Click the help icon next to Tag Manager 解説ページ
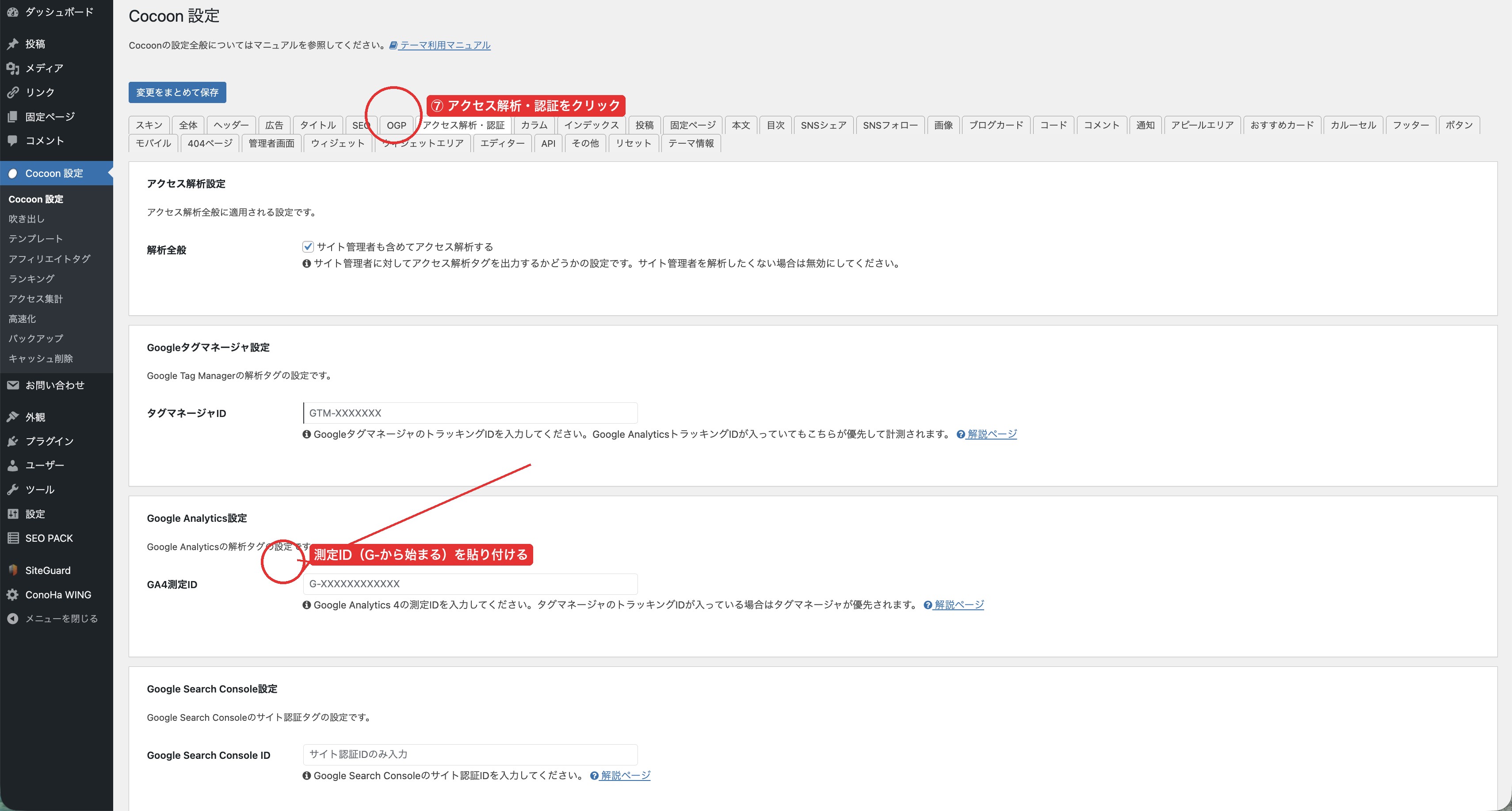Screen dimensions: 1512x811 point(960,435)
